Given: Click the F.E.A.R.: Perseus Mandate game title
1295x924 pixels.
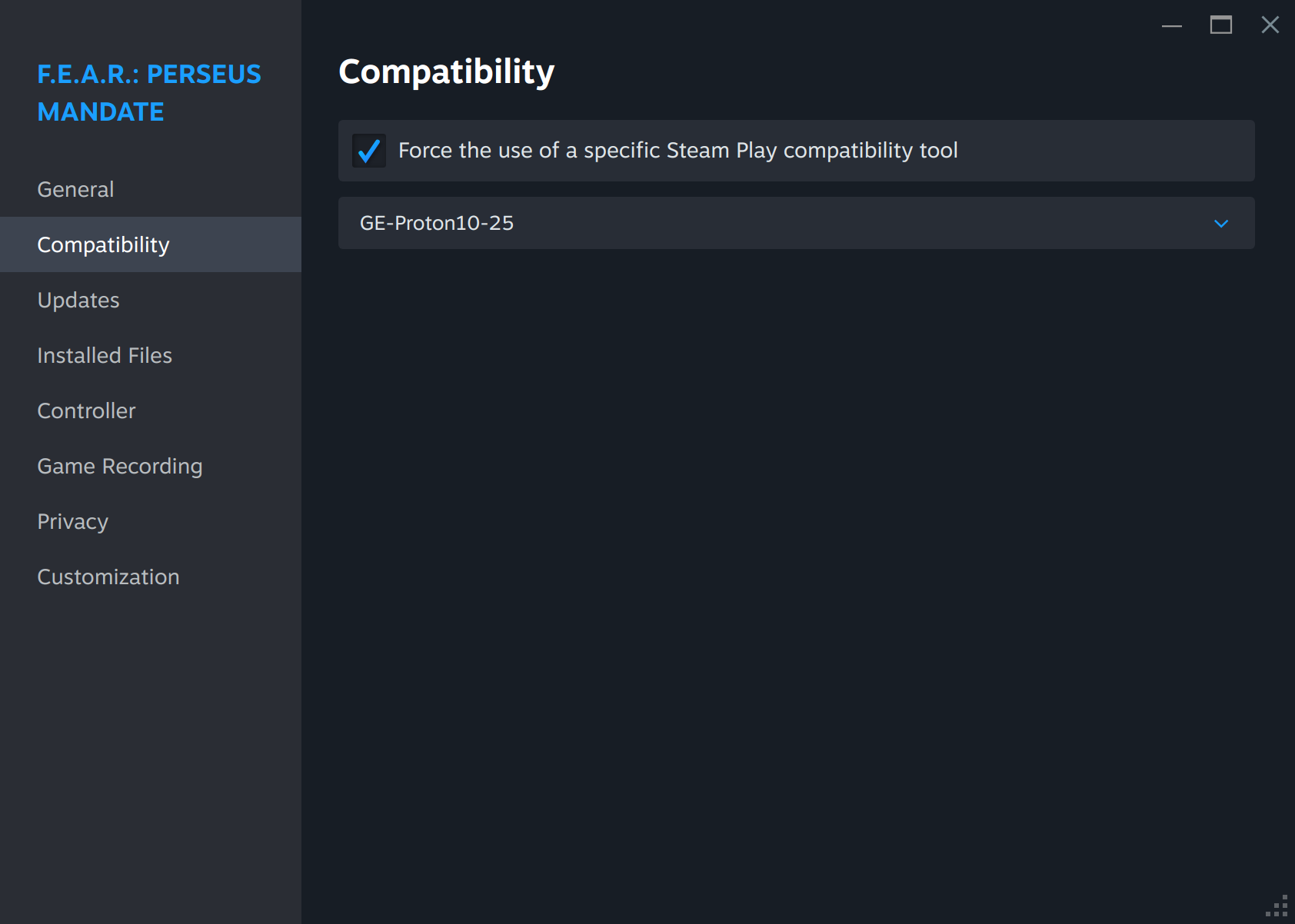Looking at the screenshot, I should pyautogui.click(x=149, y=93).
